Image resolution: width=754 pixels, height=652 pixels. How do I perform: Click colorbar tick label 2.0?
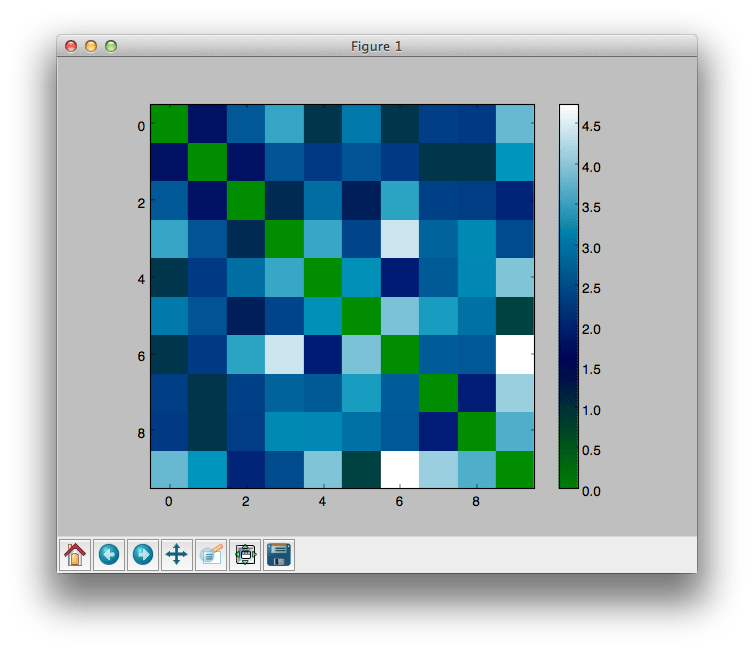point(591,329)
